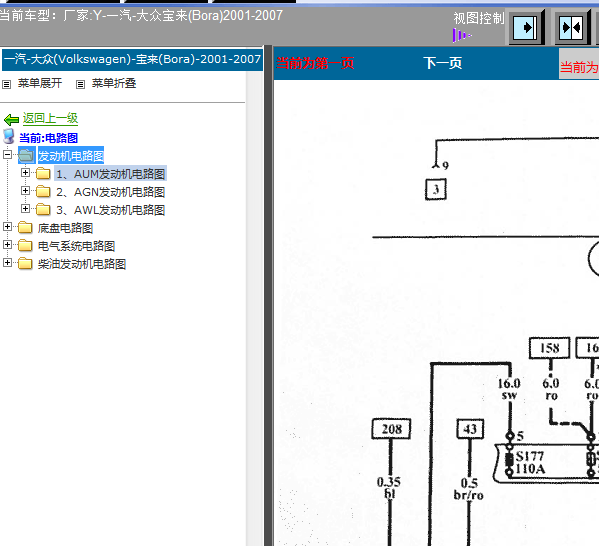Image resolution: width=599 pixels, height=546 pixels.
Task: Click the 返回上一级 link
Action: [50, 118]
